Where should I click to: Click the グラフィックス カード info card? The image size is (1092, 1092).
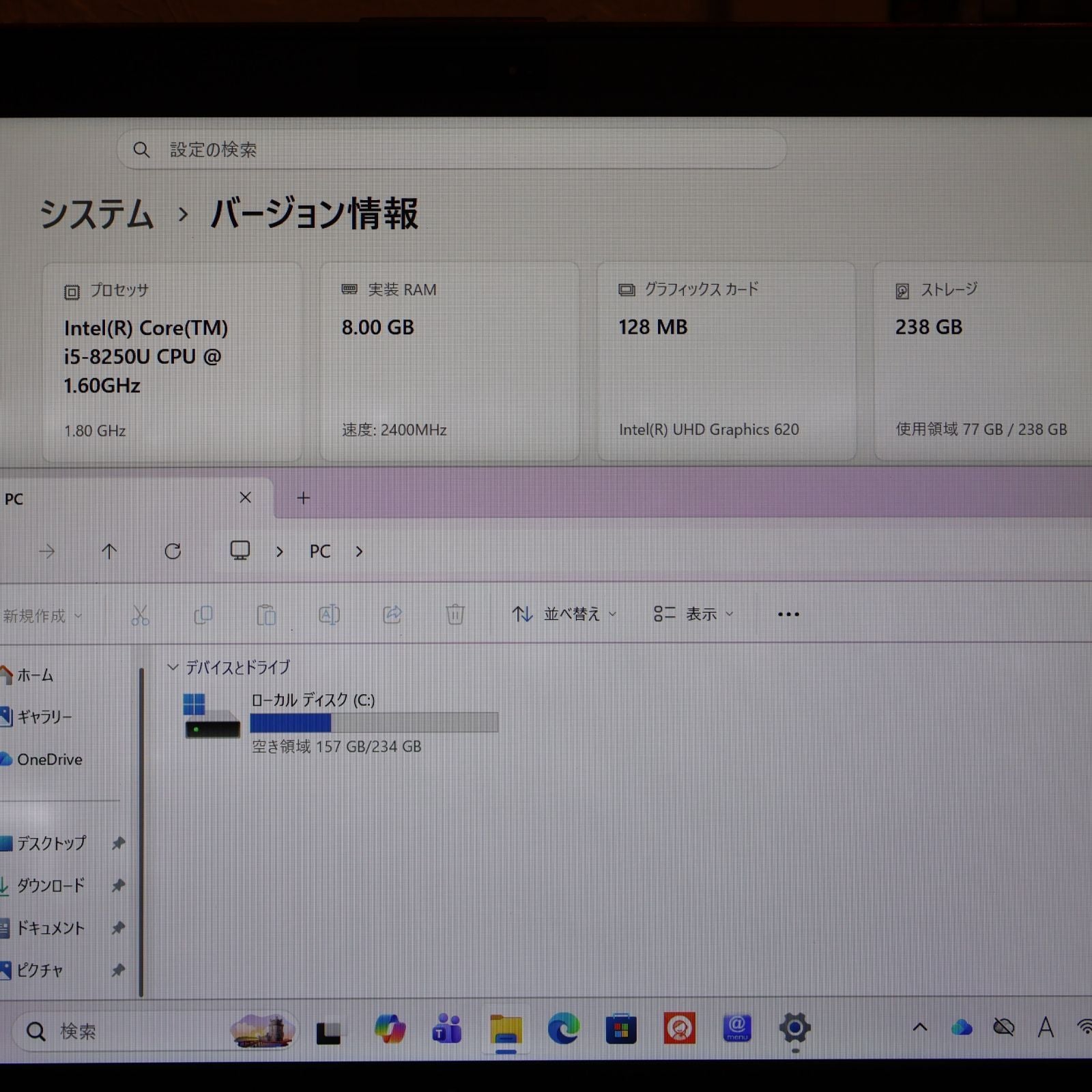[727, 362]
